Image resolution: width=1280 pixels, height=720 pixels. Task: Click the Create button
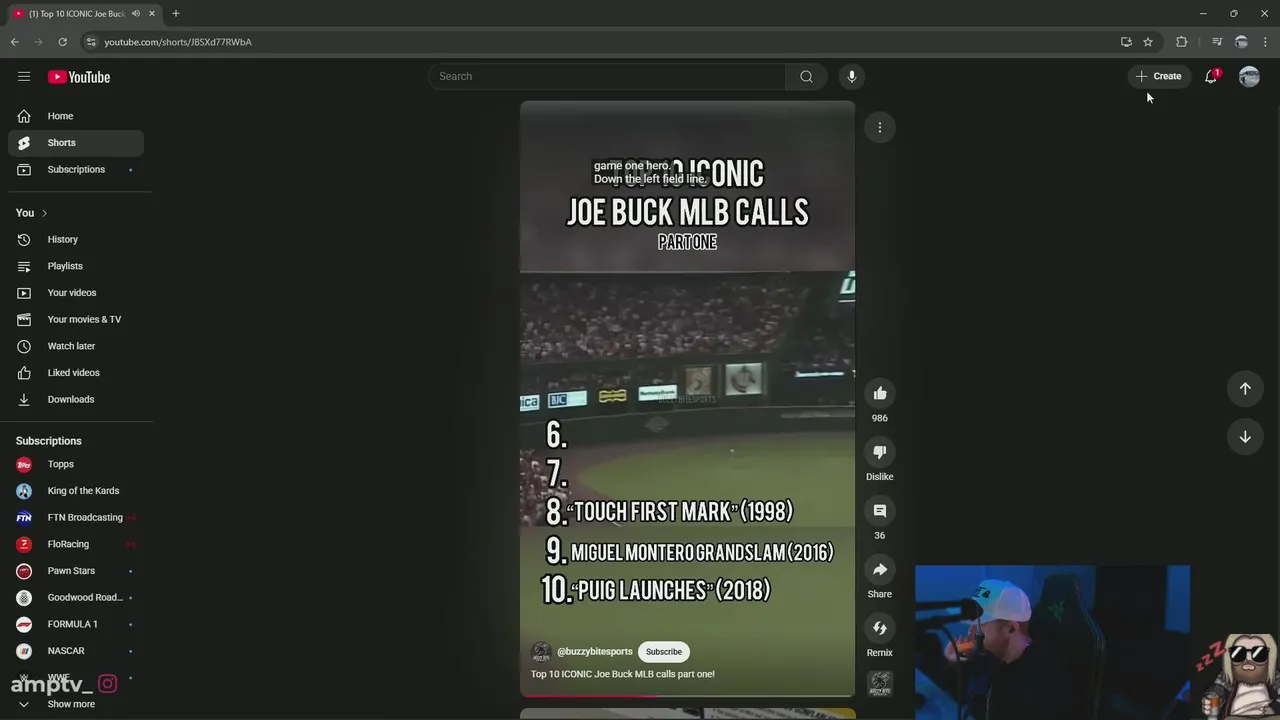tap(1159, 76)
